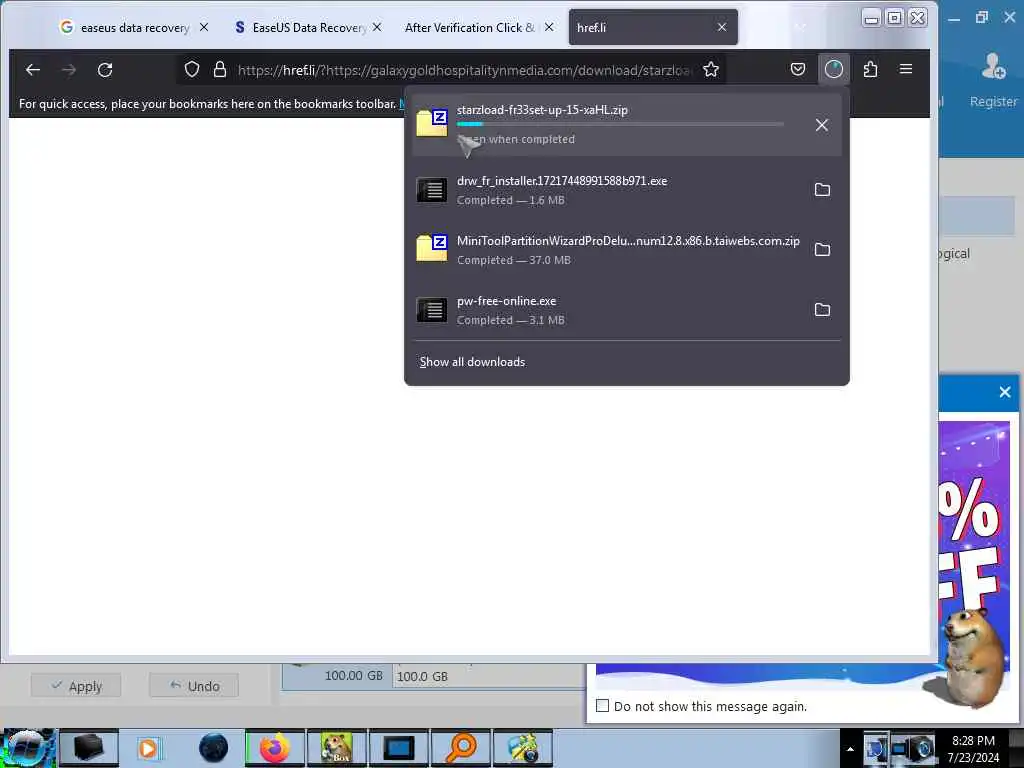This screenshot has width=1024, height=768.
Task: Open the magnifier search taskbar icon
Action: [x=462, y=748]
